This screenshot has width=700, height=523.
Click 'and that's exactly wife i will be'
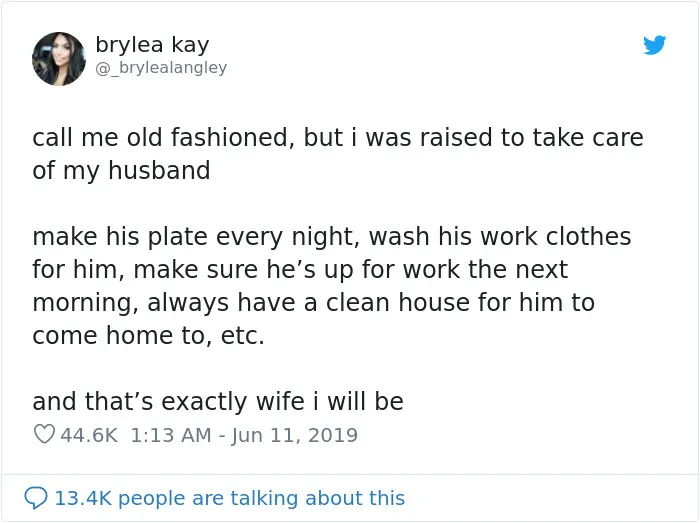[x=218, y=402]
